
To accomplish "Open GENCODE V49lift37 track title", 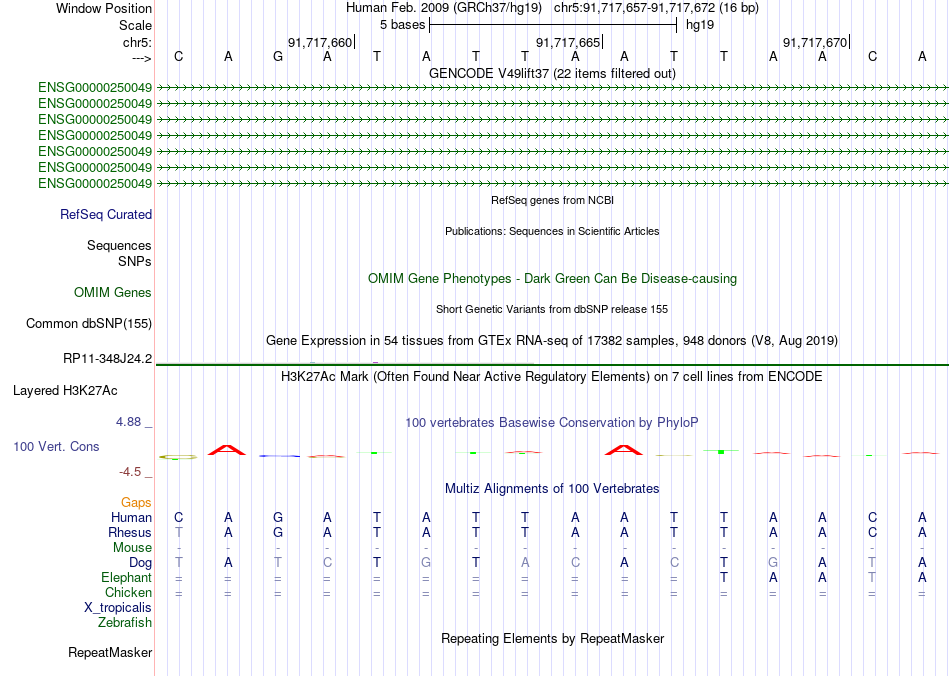I will click(x=552, y=73).
